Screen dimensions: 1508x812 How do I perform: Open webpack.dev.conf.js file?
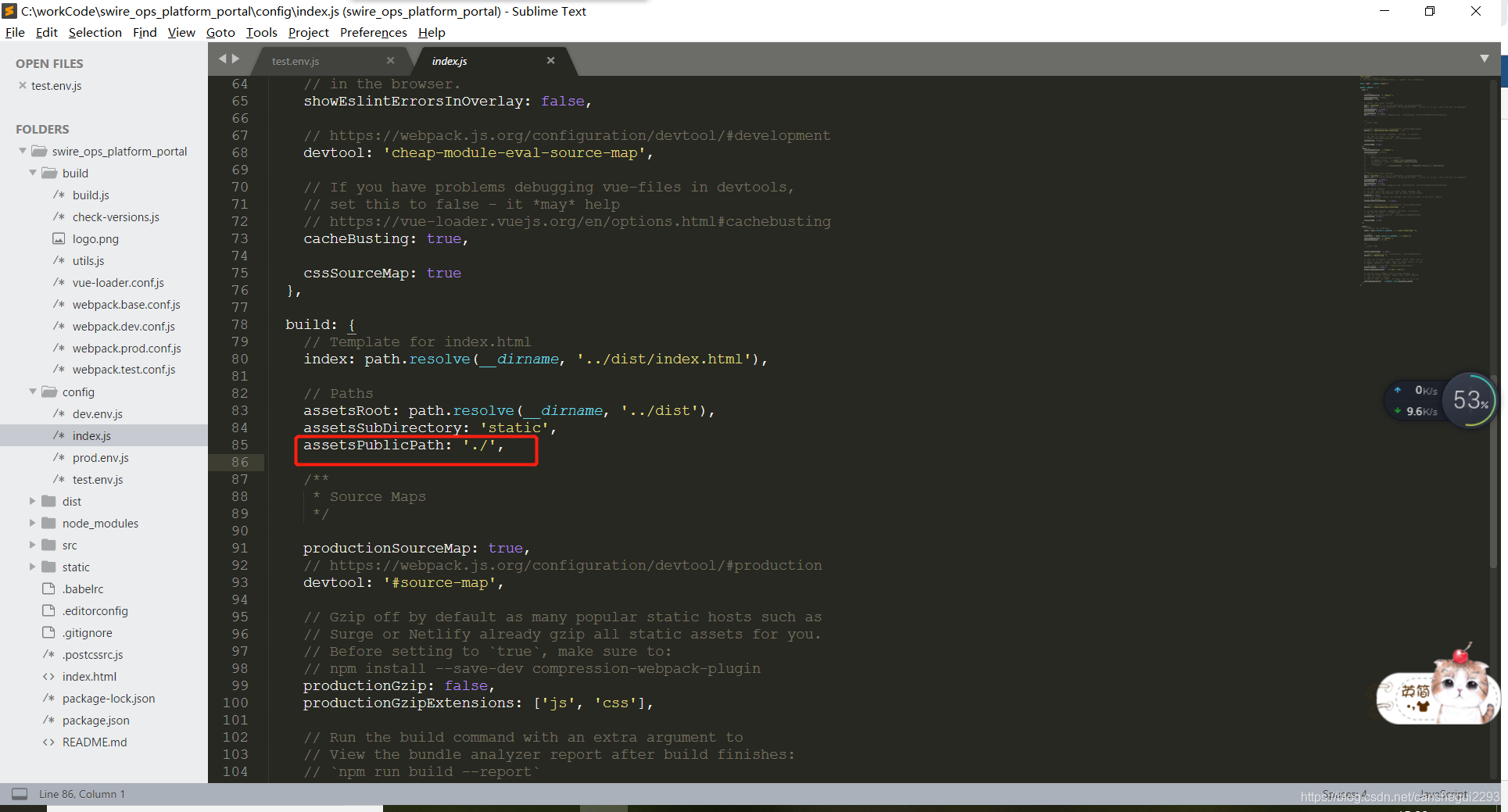point(124,326)
